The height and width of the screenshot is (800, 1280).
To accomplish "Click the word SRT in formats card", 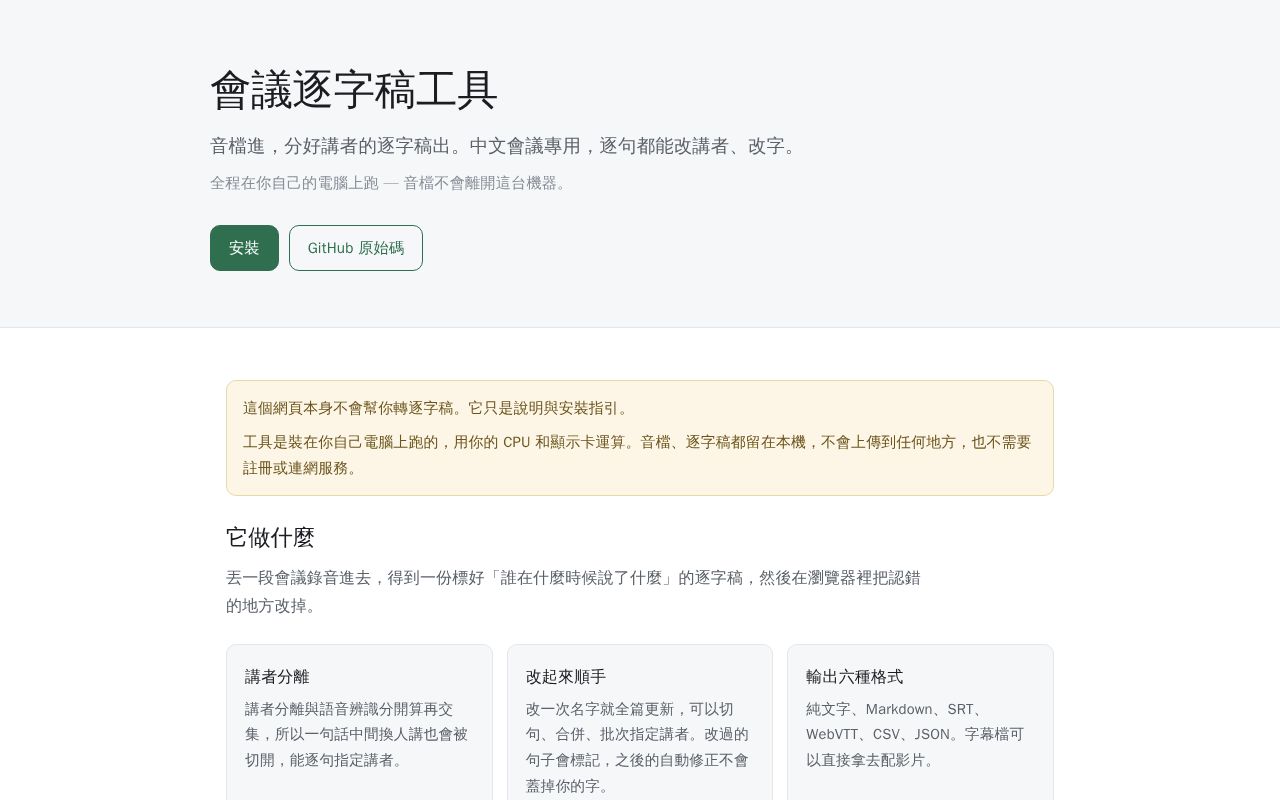I will point(960,709).
